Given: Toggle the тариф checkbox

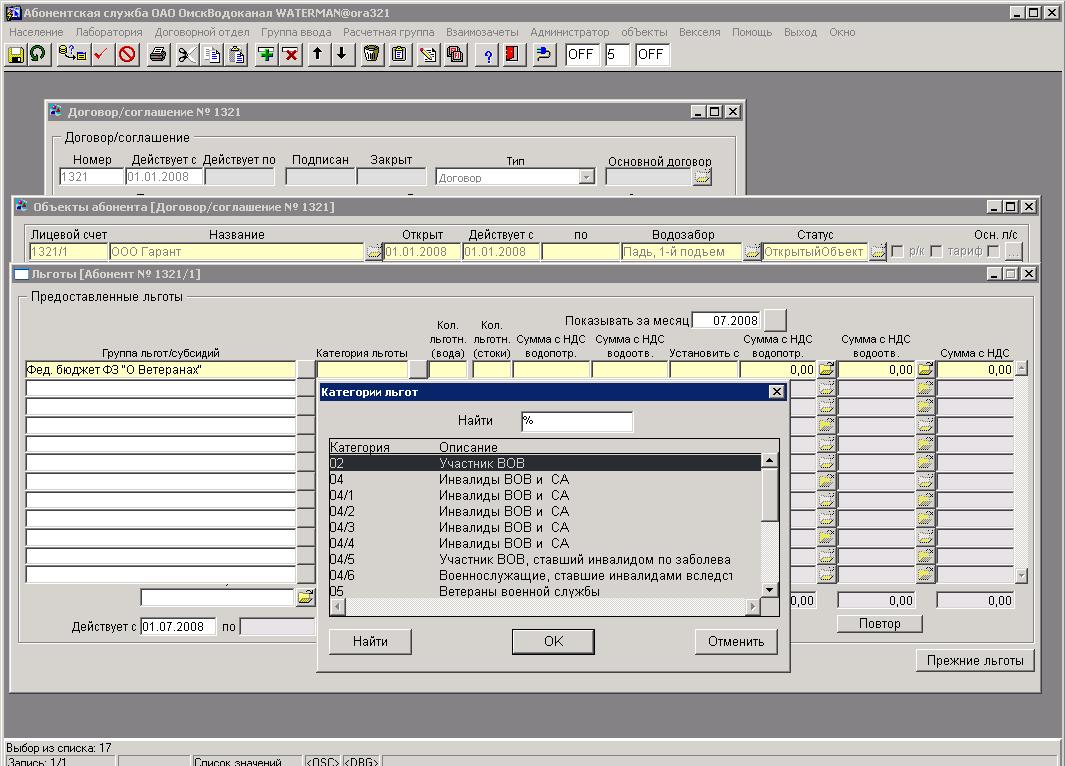Looking at the screenshot, I should tap(936, 252).
